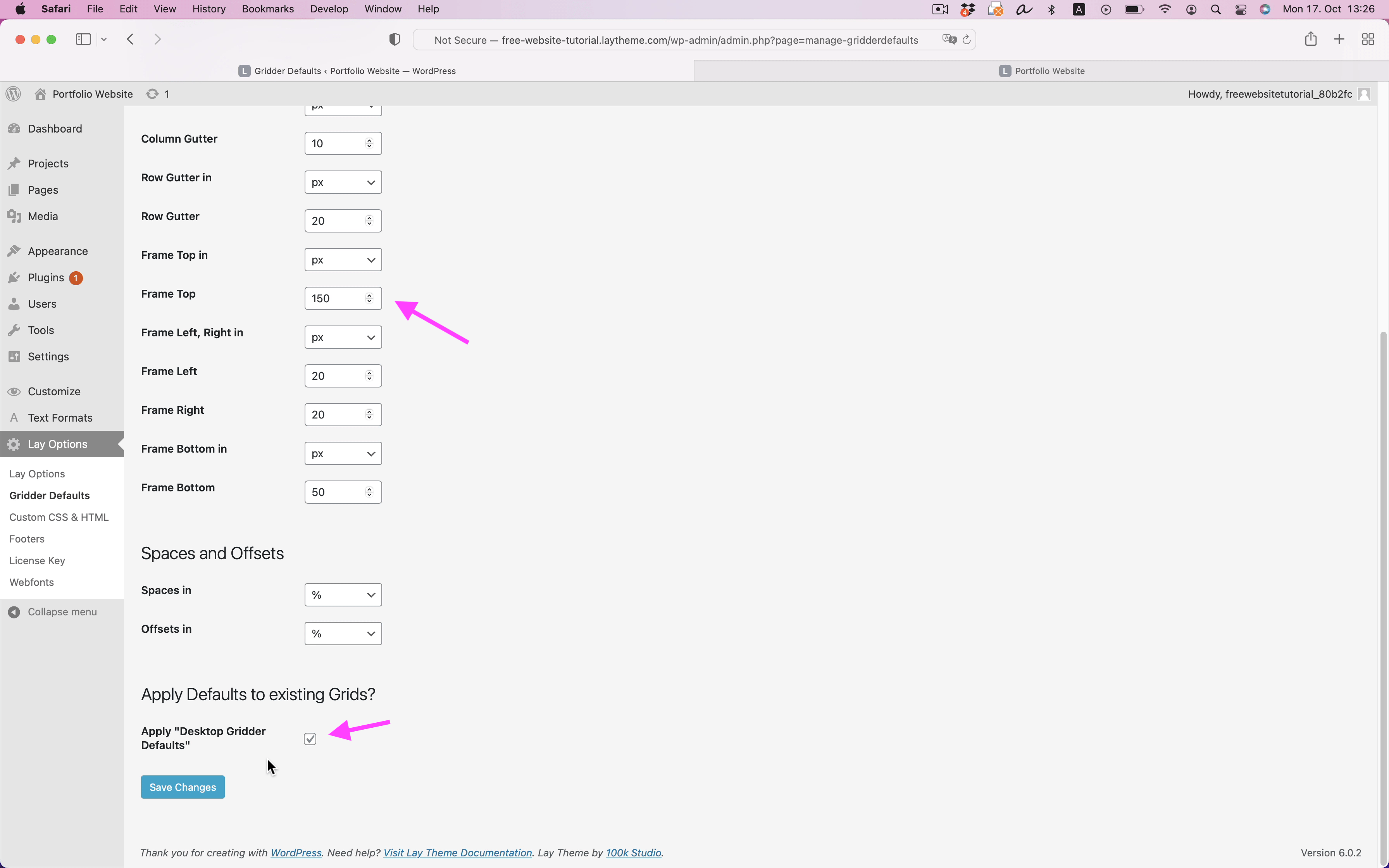Click Safari privacy shield icon
This screenshot has width=1389, height=868.
394,40
